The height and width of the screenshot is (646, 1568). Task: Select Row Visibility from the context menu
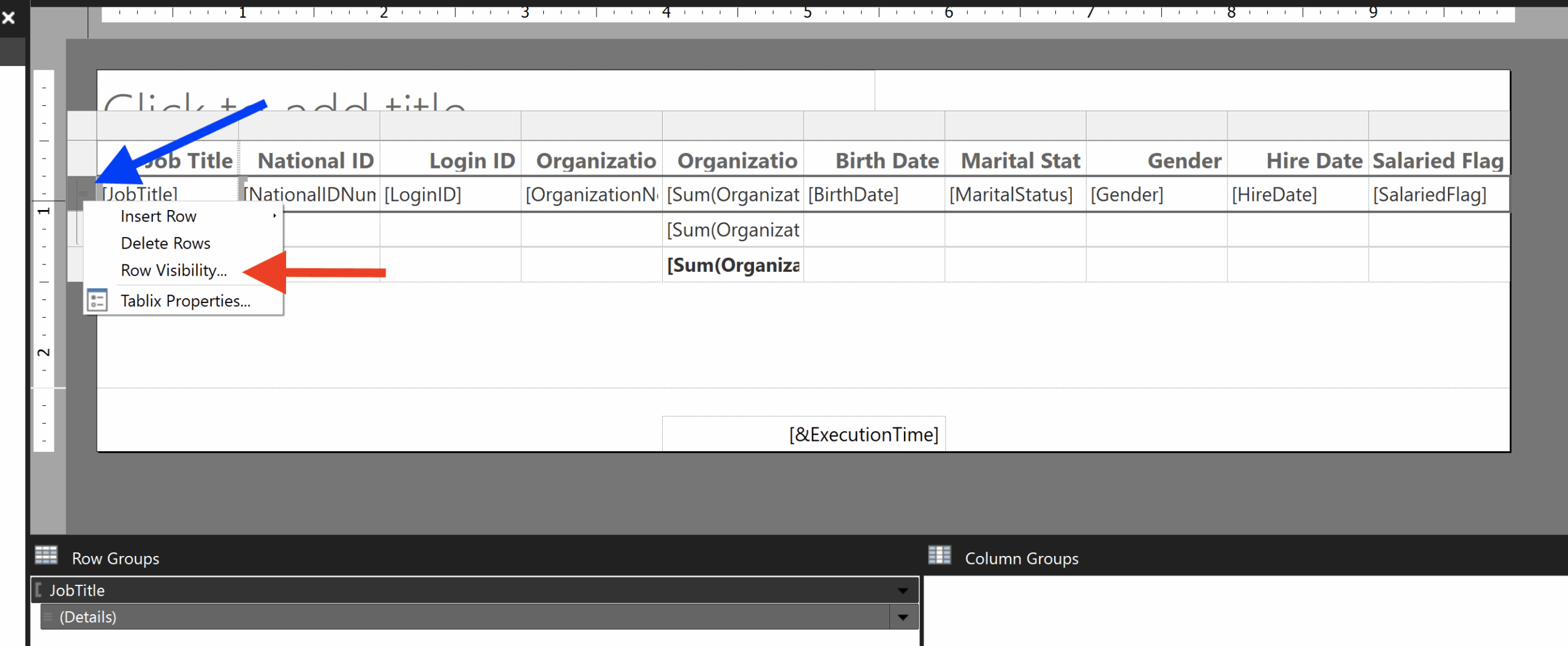pos(173,270)
